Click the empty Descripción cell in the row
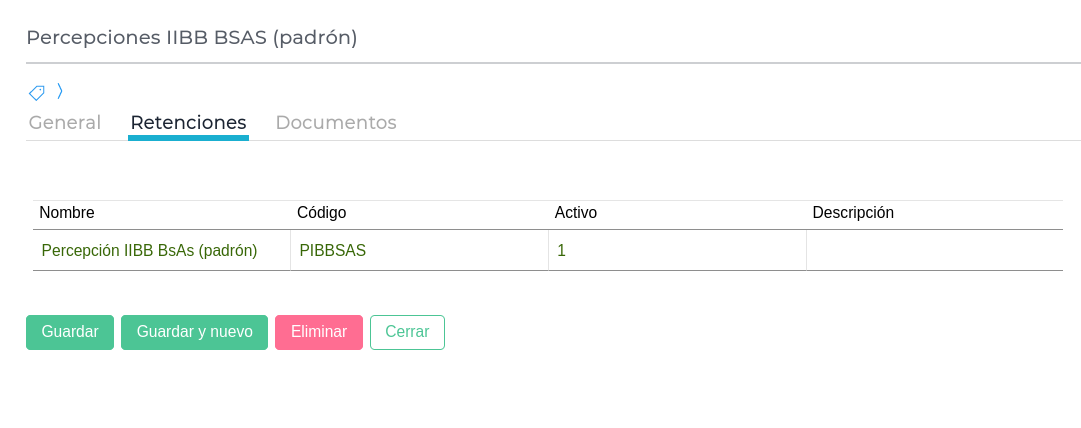This screenshot has width=1081, height=428. click(933, 251)
